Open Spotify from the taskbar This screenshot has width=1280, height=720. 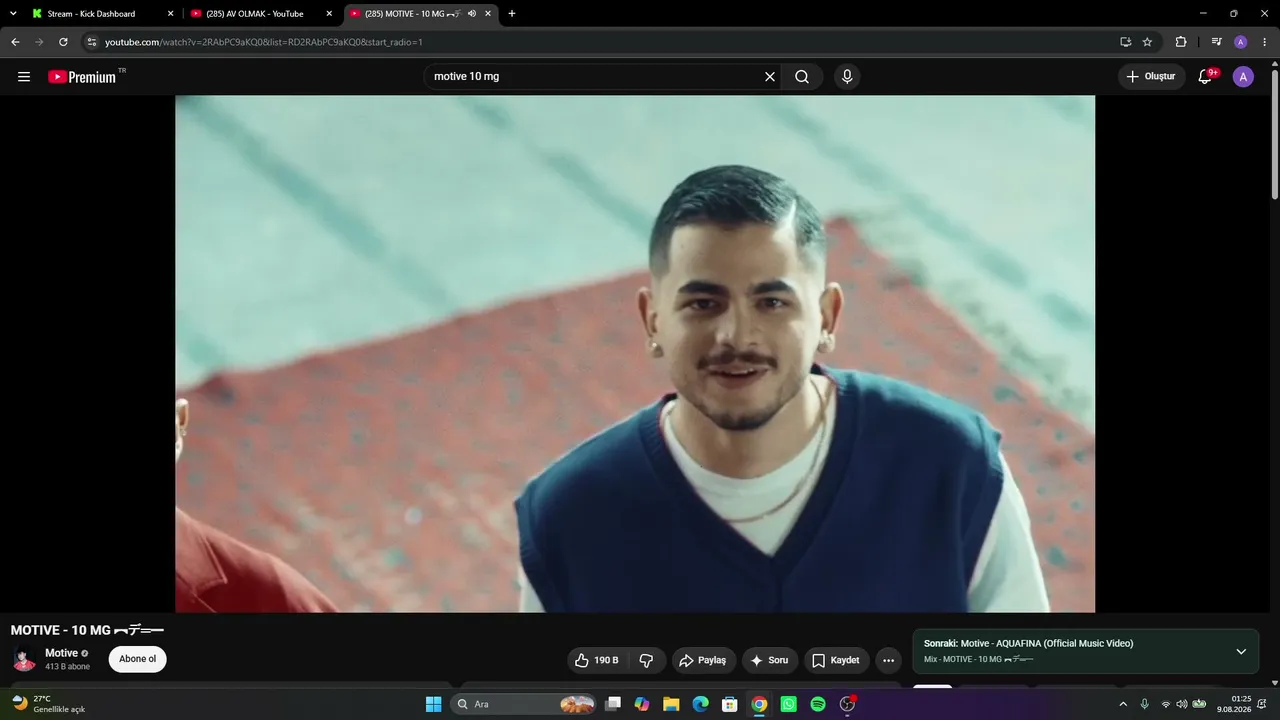click(x=818, y=704)
